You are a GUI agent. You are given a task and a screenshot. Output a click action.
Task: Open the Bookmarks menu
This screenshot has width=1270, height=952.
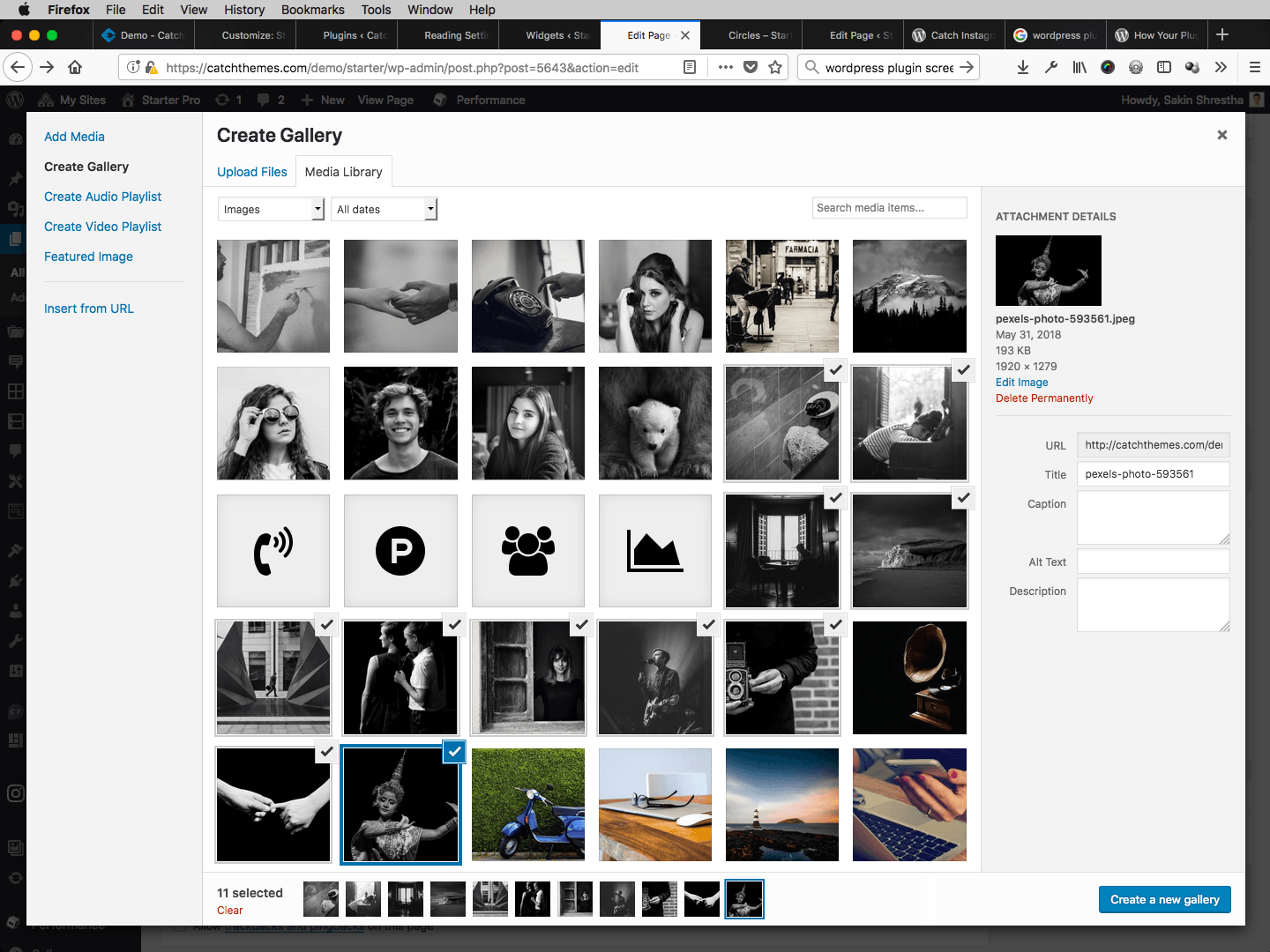click(313, 10)
